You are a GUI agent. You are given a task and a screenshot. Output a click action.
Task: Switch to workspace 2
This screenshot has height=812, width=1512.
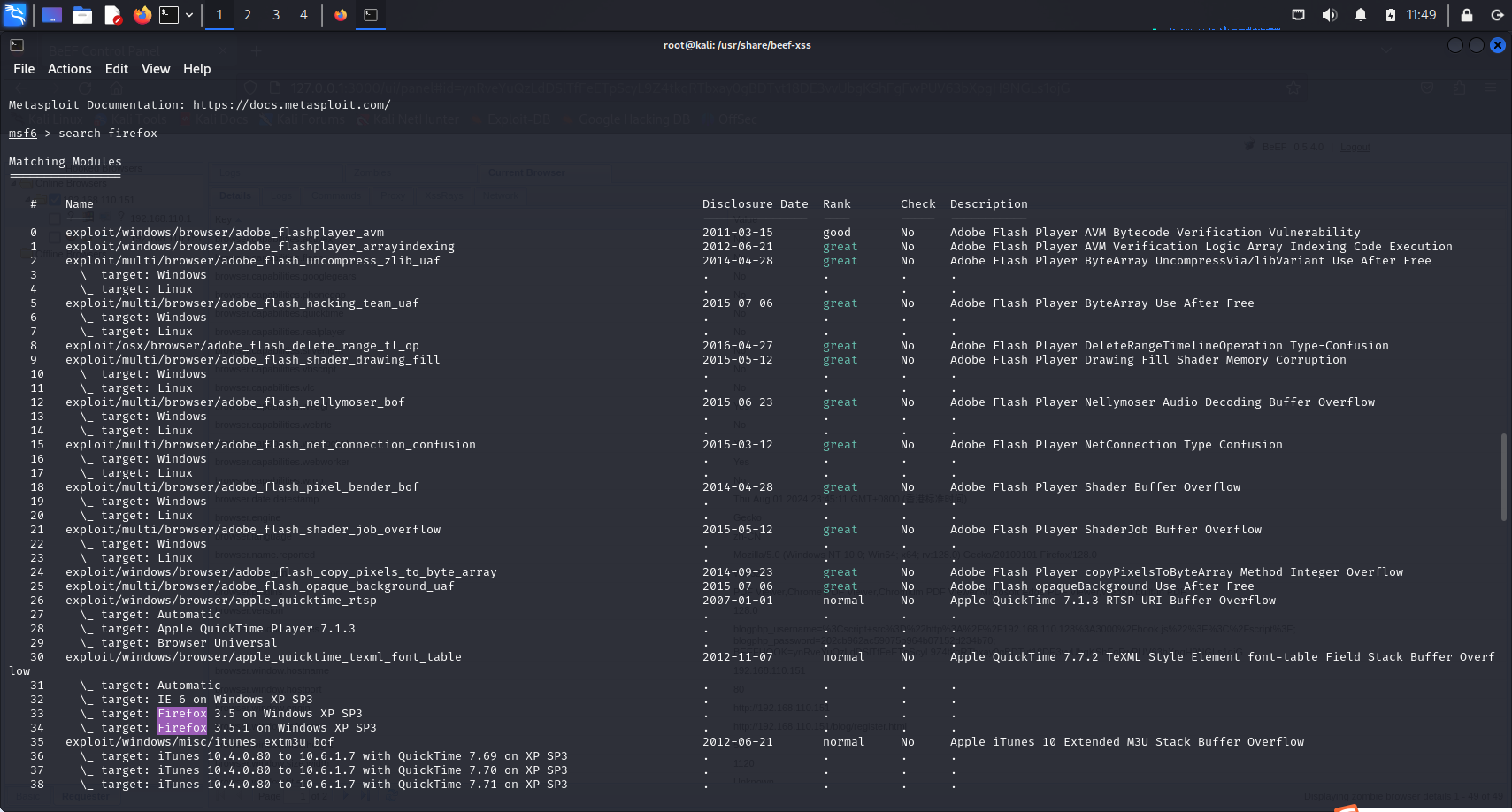pos(248,15)
